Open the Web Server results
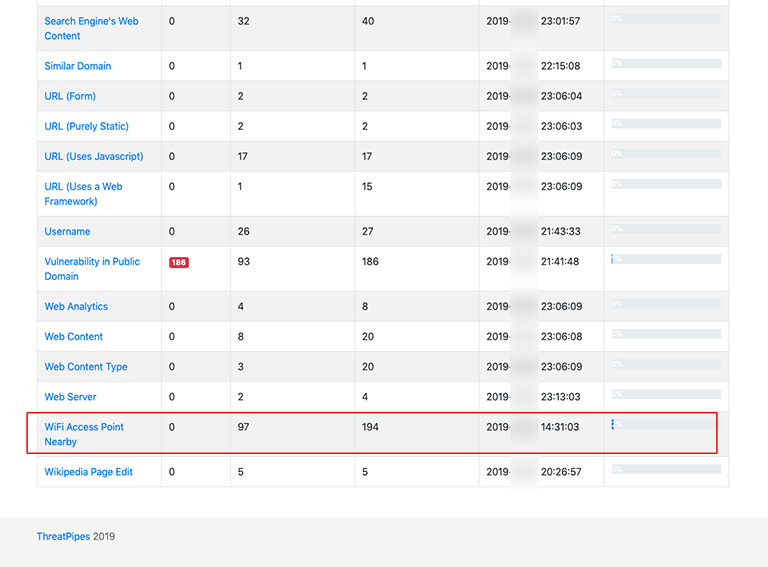Viewport: 768px width, 567px height. point(70,396)
